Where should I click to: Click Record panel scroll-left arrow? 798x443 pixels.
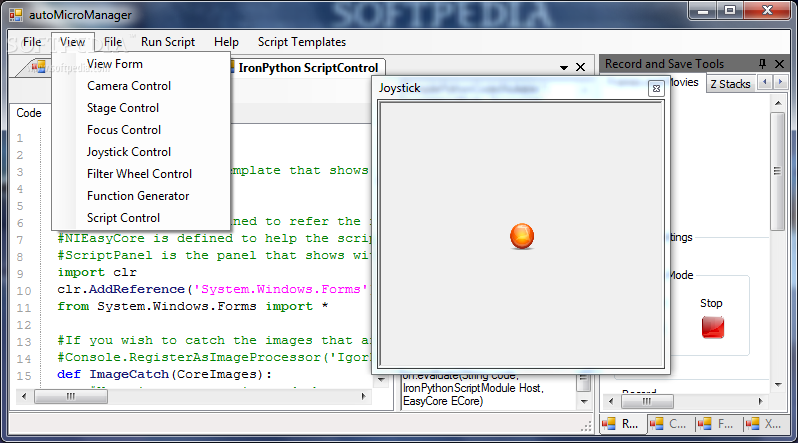611,401
